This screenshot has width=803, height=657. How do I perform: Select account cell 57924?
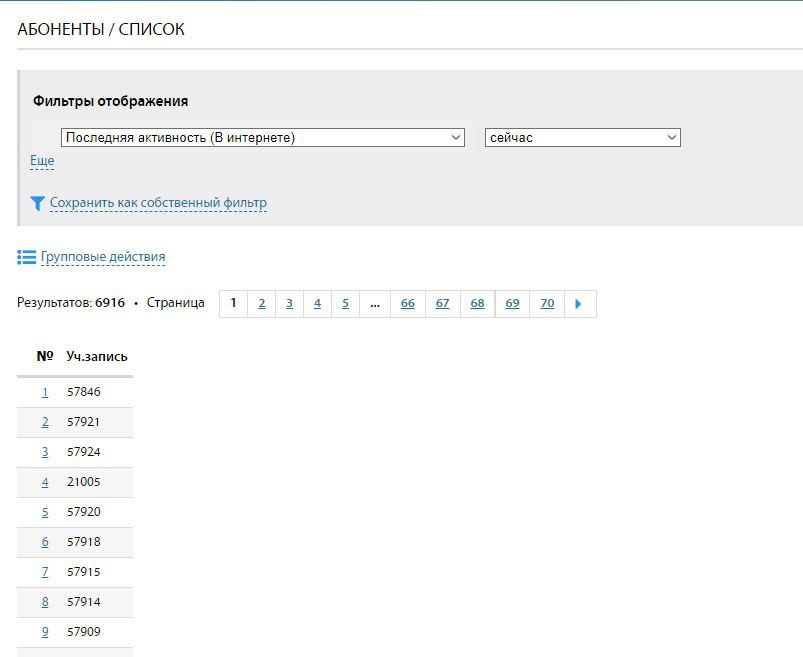point(84,452)
